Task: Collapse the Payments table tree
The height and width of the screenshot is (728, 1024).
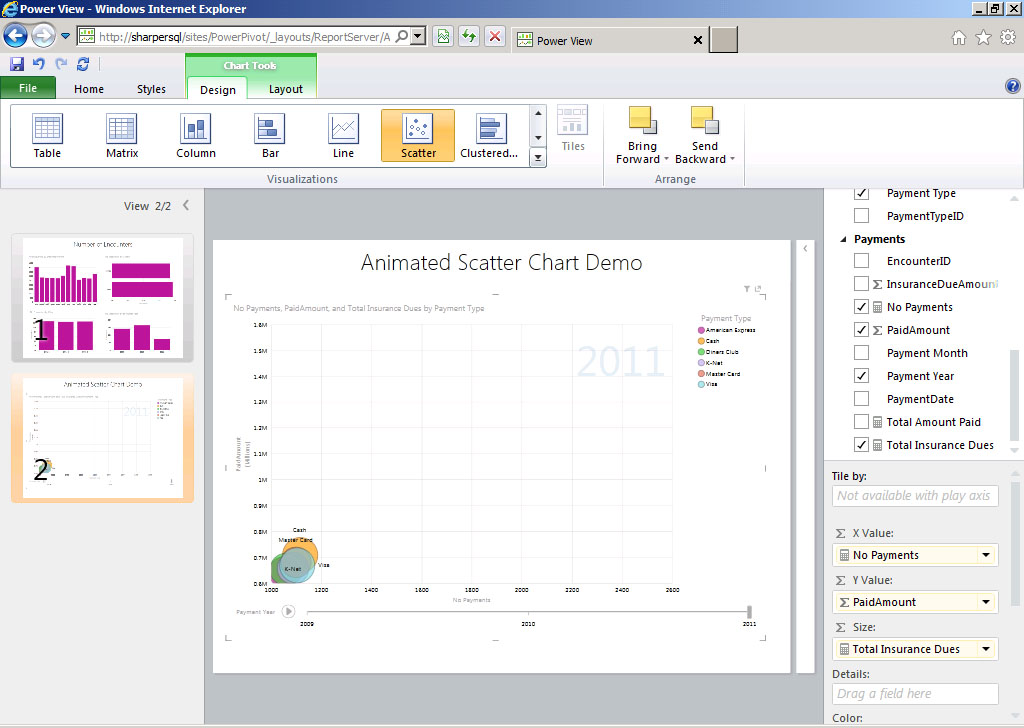Action: pos(843,239)
